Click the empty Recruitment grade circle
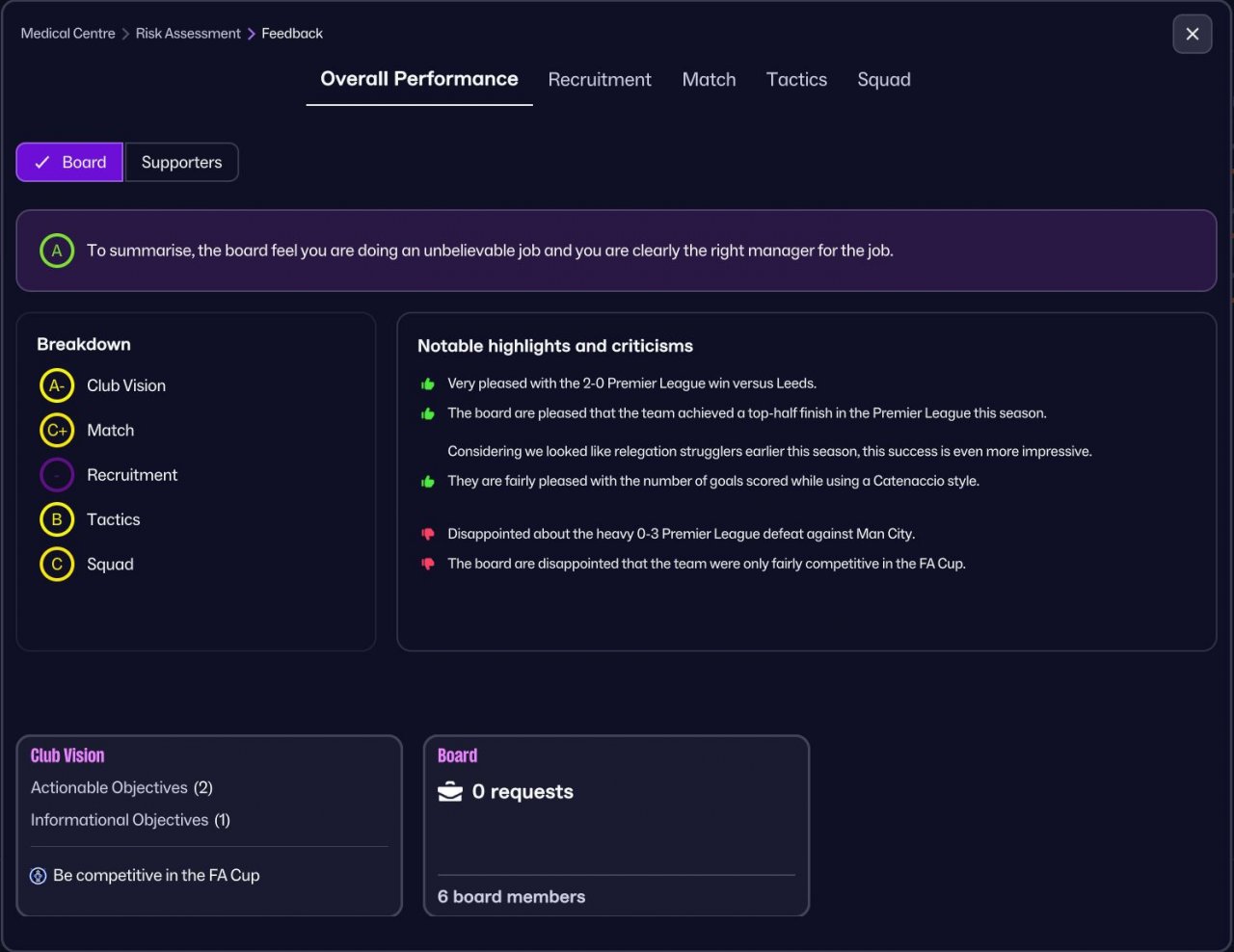Screen dimensions: 1234x952 57,475
